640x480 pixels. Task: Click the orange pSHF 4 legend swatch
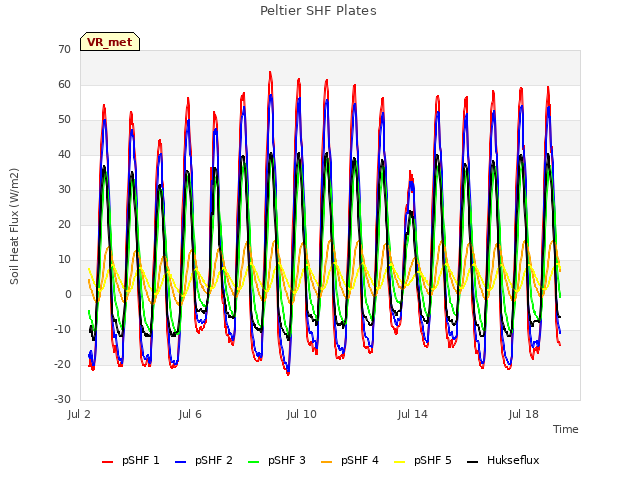pos(327,462)
